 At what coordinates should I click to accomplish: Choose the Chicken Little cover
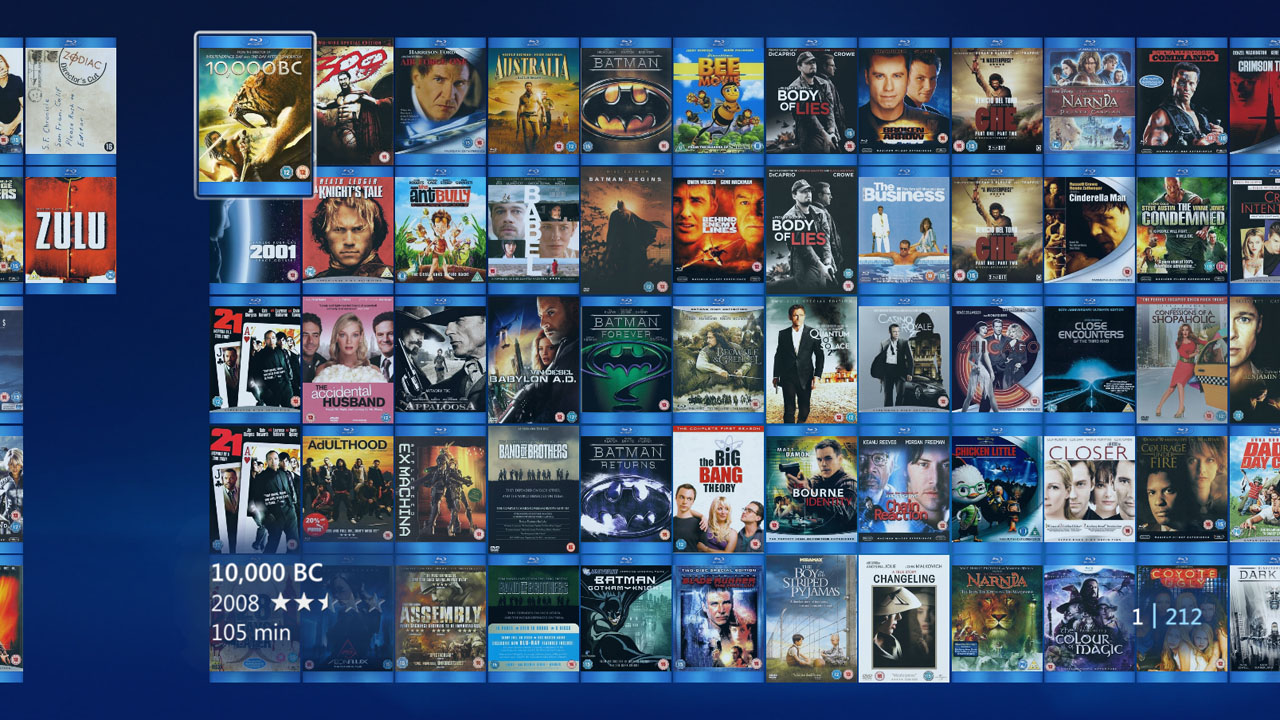tap(996, 490)
